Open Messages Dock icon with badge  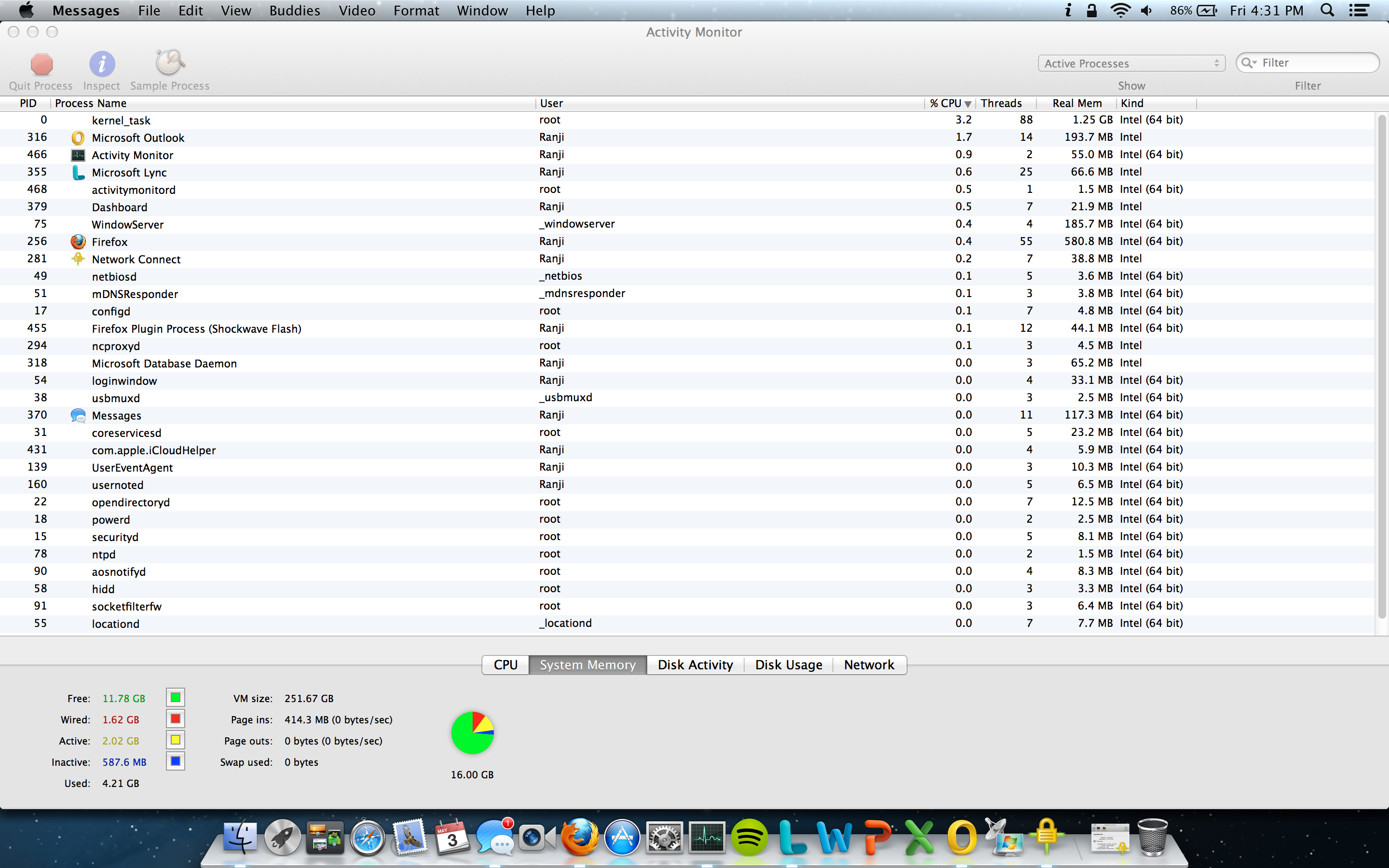[x=495, y=838]
